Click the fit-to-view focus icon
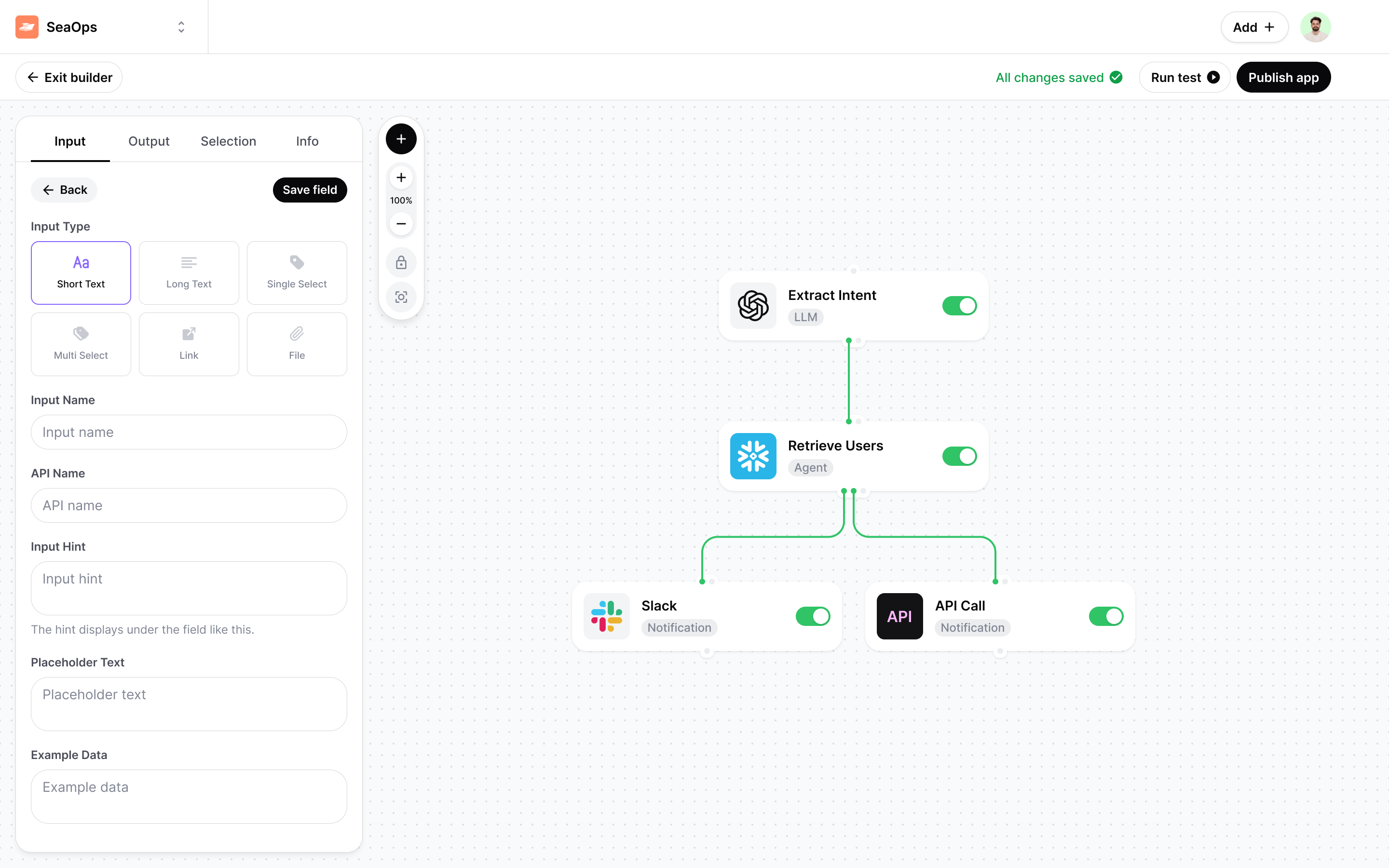1389x868 pixels. pyautogui.click(x=401, y=297)
